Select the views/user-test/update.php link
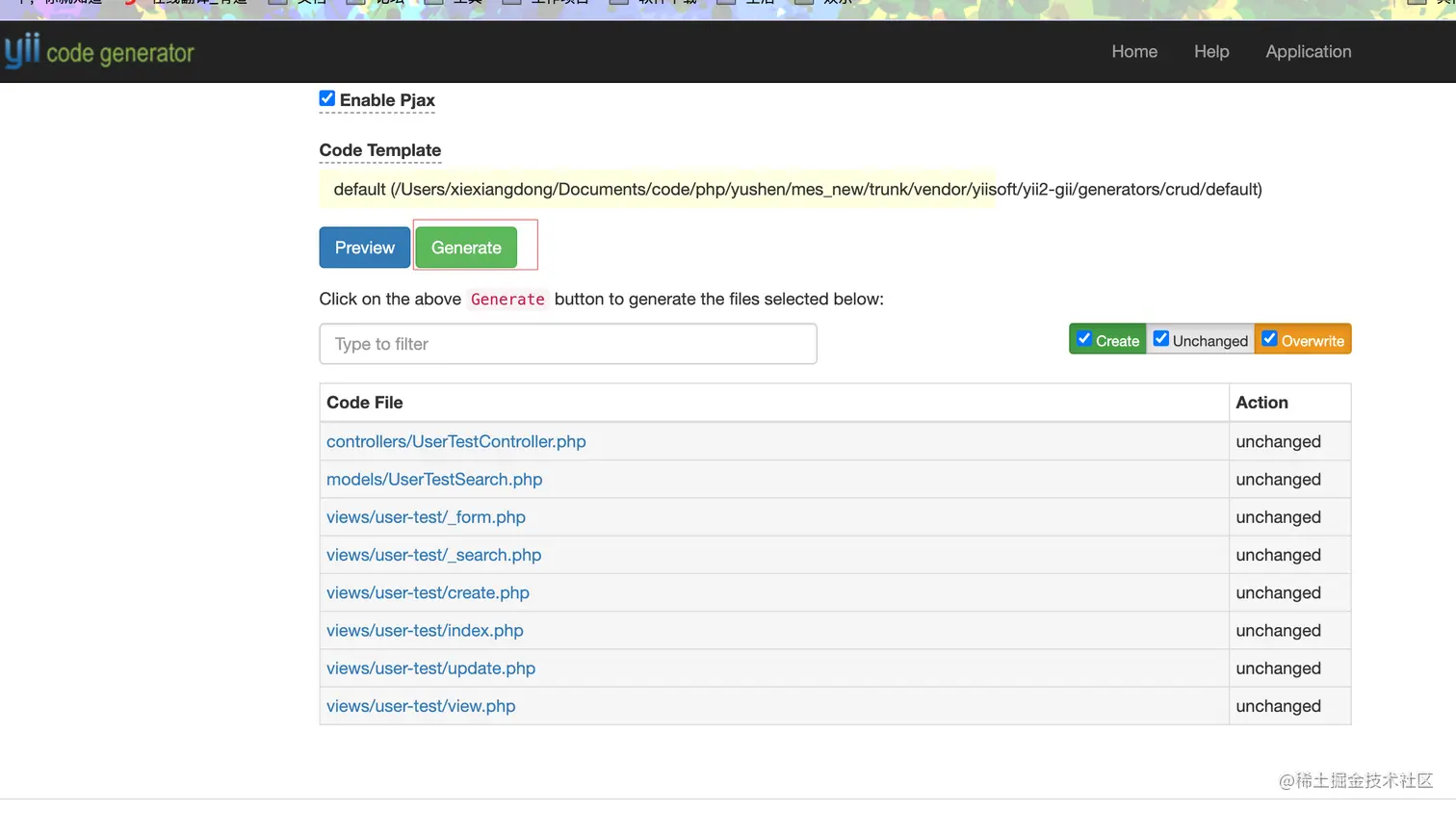 pyautogui.click(x=430, y=669)
